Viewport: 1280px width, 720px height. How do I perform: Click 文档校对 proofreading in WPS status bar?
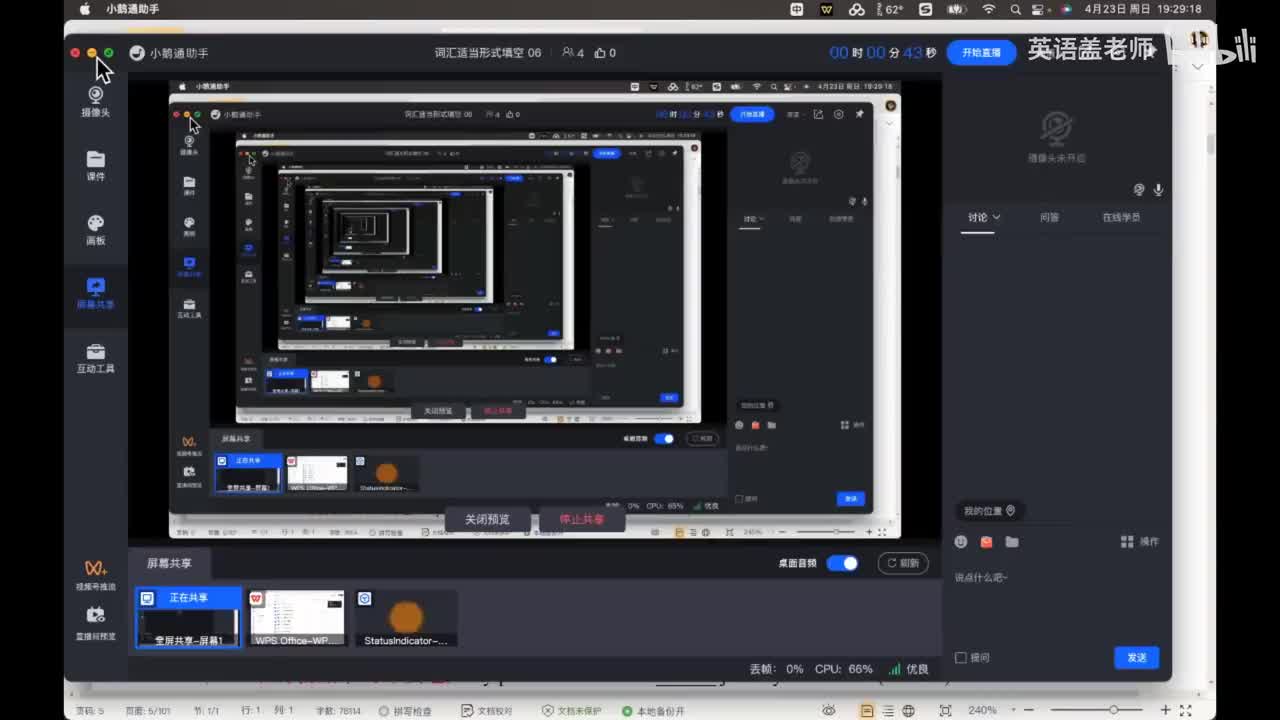tap(486, 711)
